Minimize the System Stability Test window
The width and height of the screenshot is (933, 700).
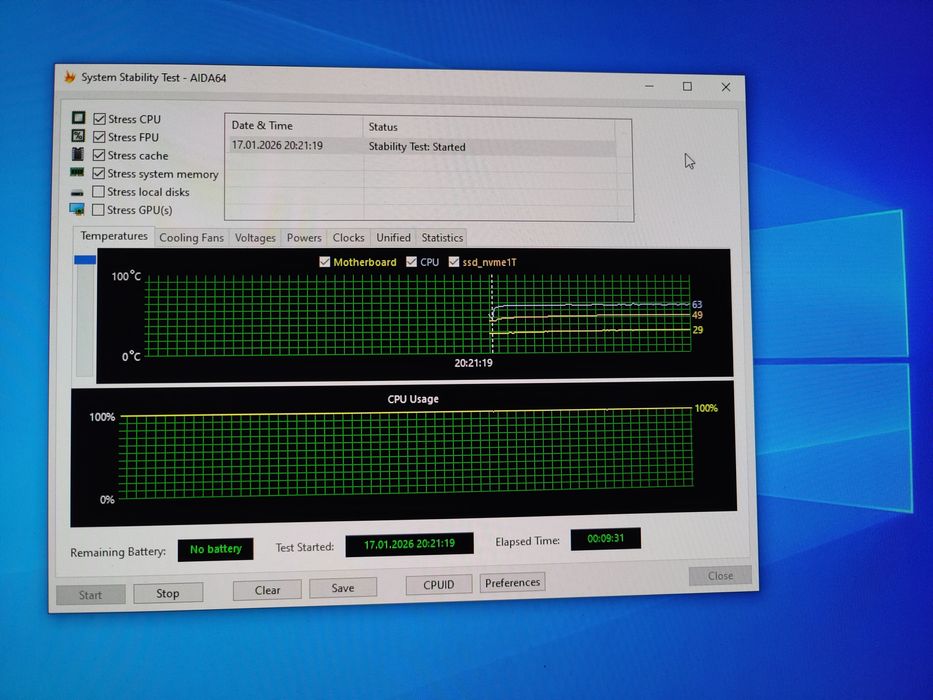click(x=649, y=86)
